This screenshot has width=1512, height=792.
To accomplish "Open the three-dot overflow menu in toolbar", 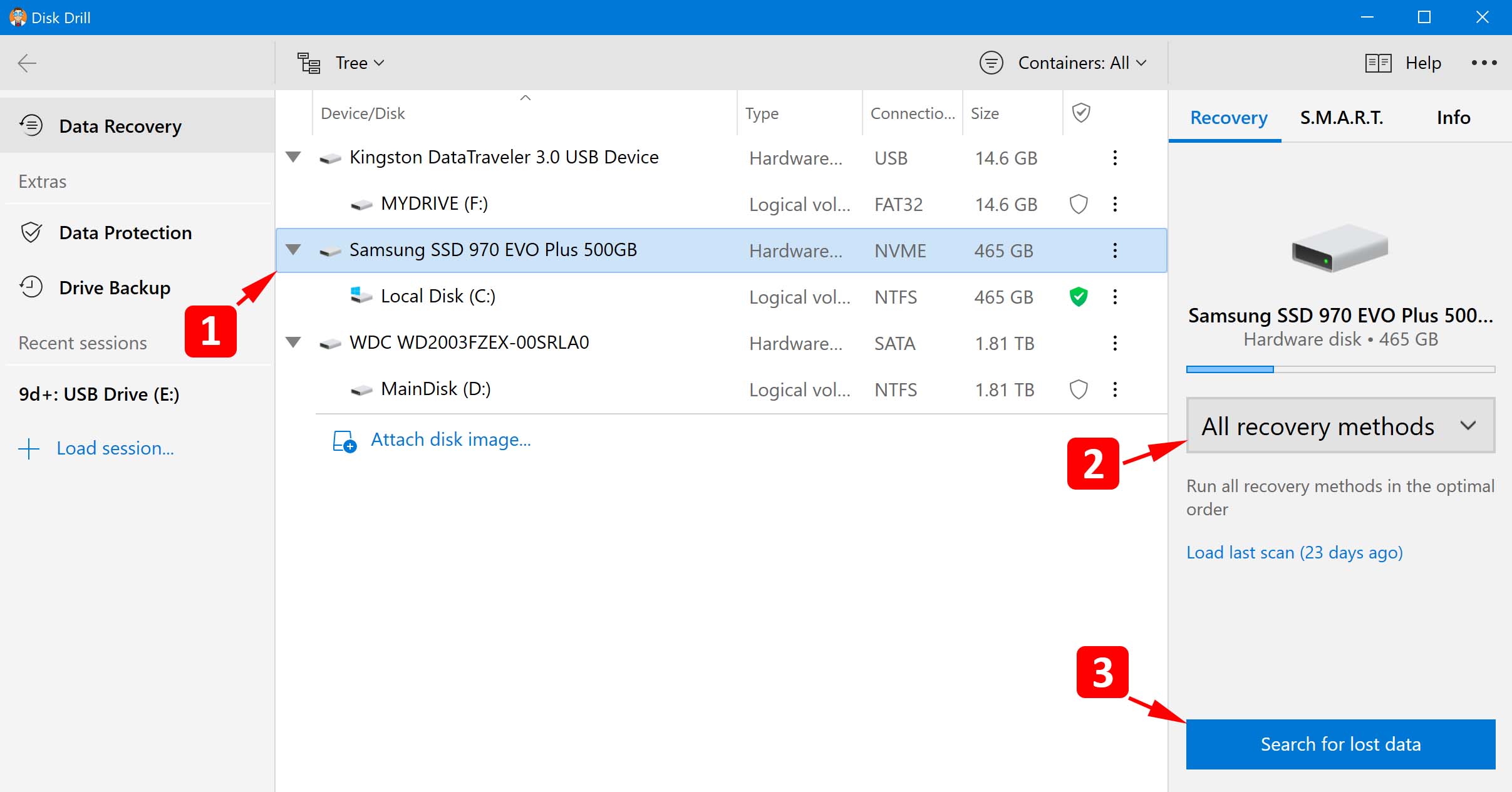I will pyautogui.click(x=1484, y=63).
